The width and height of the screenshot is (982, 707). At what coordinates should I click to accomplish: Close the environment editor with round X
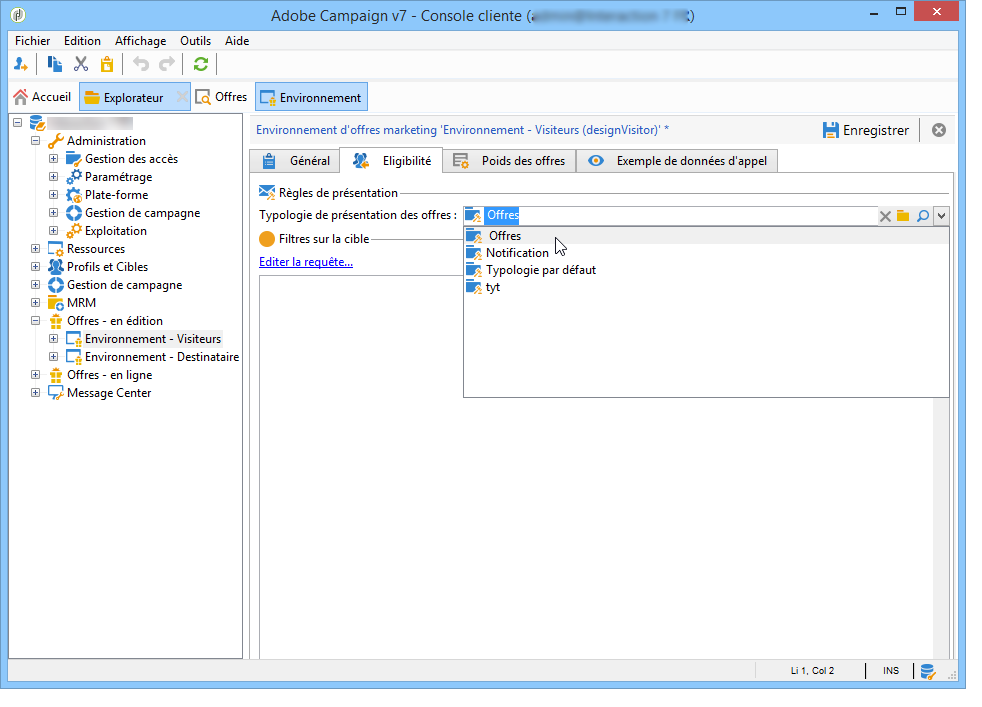coord(939,130)
